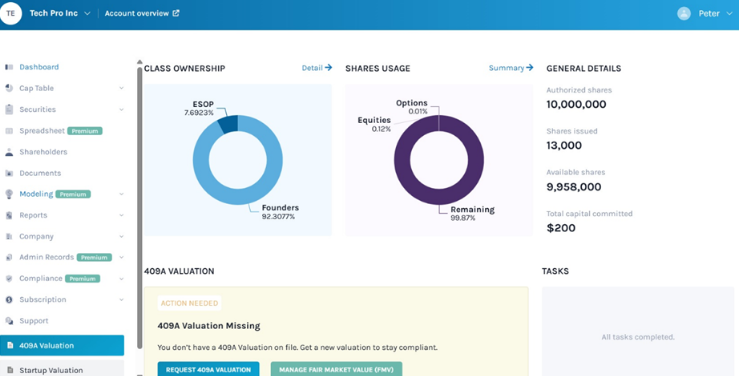Click the Dashboard sidebar icon
The height and width of the screenshot is (376, 739).
tap(9, 67)
